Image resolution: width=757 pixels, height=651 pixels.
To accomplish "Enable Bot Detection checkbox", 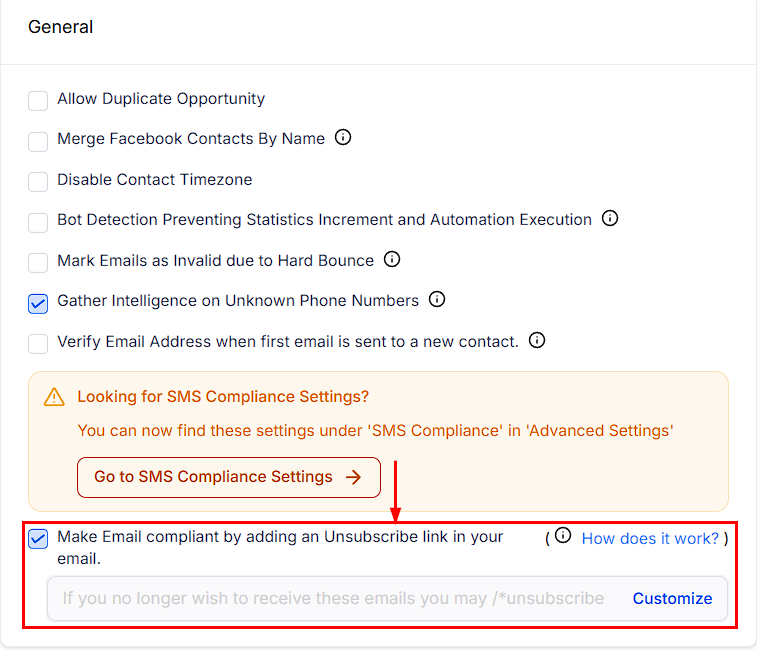I will [38, 223].
